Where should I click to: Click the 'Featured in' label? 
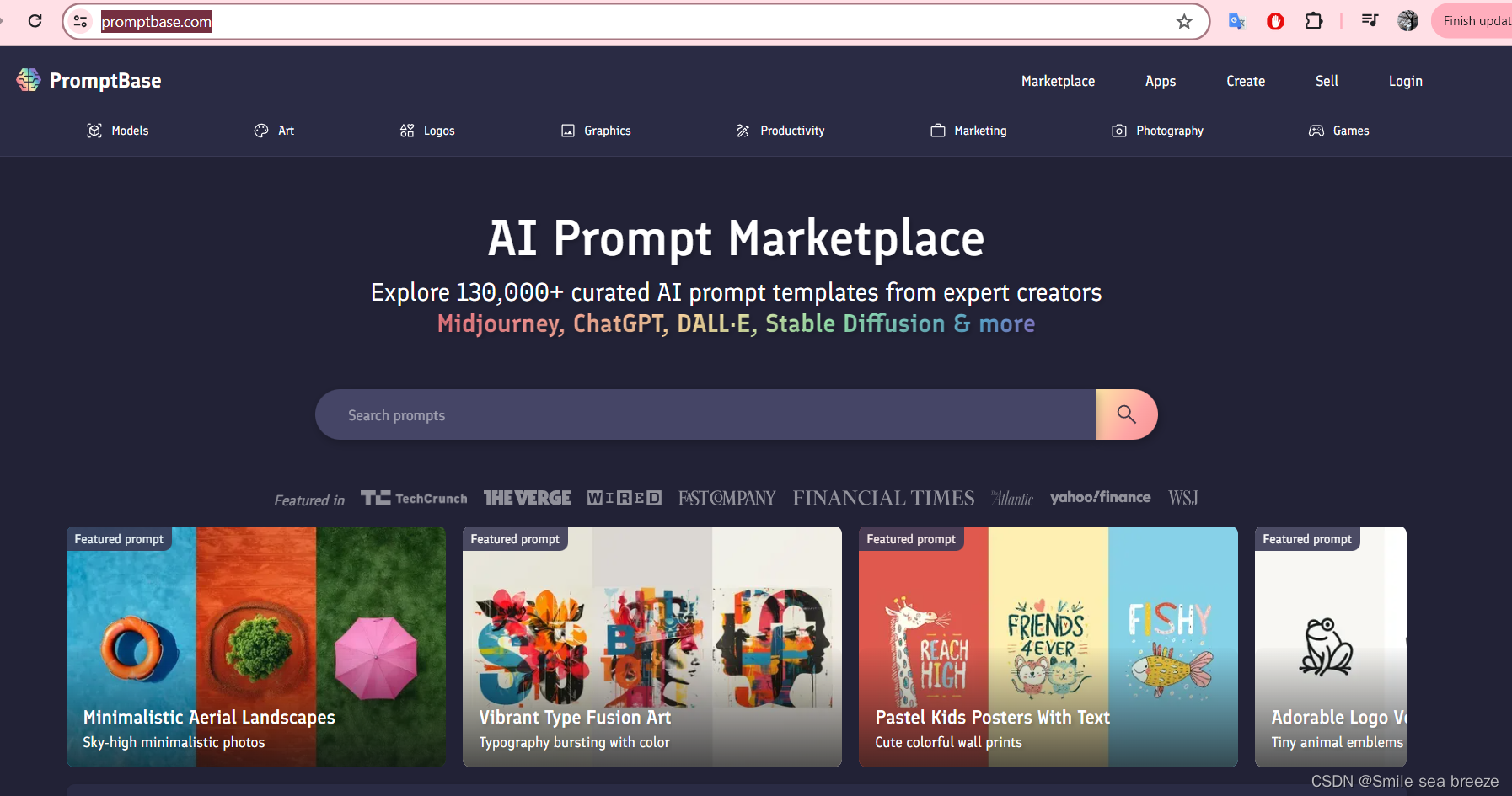(309, 500)
